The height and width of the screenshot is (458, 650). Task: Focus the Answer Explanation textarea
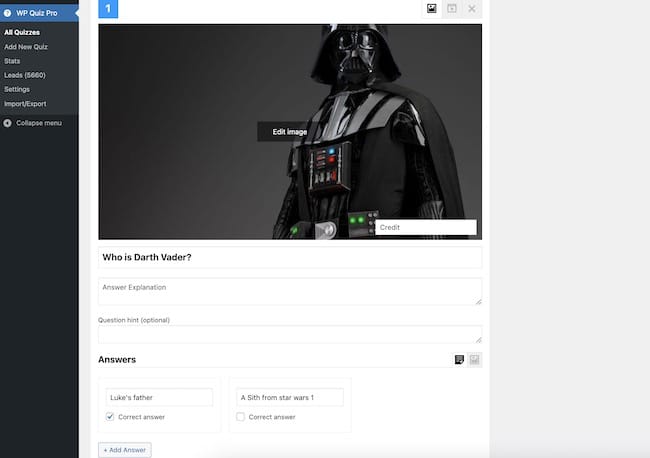(x=290, y=291)
